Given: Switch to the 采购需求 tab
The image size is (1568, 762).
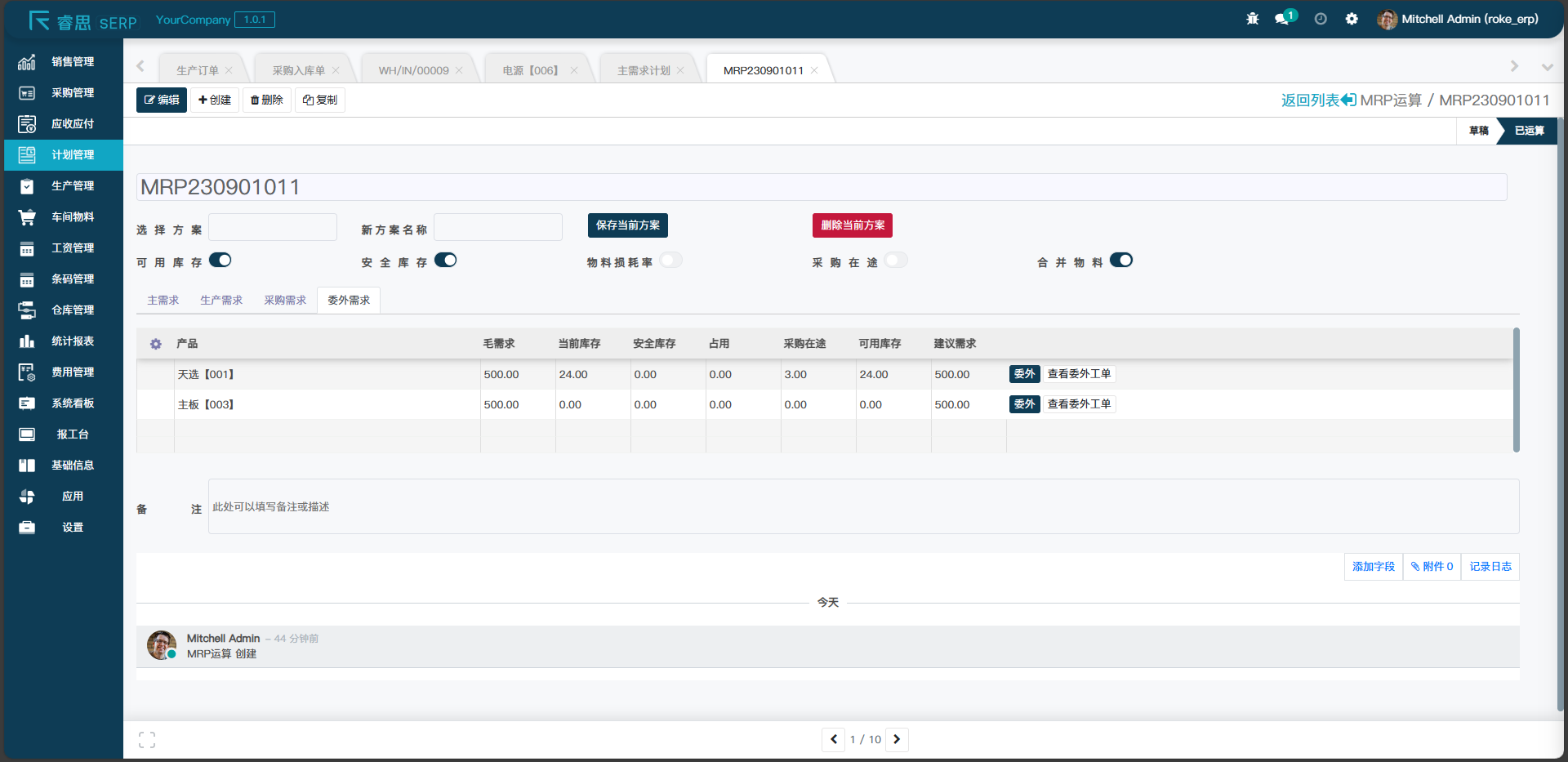Looking at the screenshot, I should point(285,301).
